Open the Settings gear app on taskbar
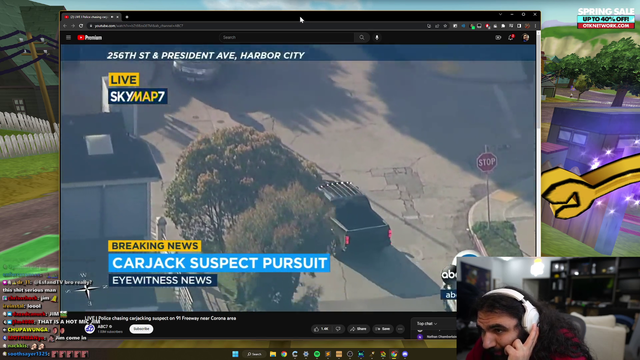 tap(306, 354)
